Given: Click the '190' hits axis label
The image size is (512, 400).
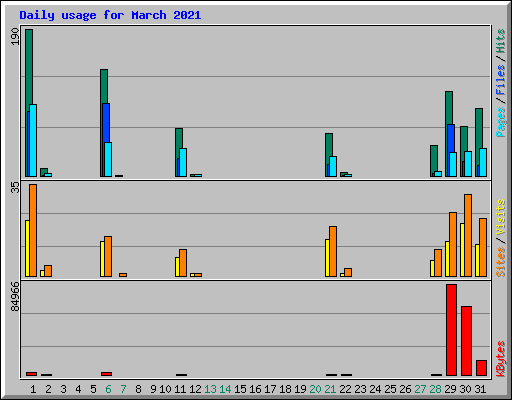Looking at the screenshot, I should [15, 36].
